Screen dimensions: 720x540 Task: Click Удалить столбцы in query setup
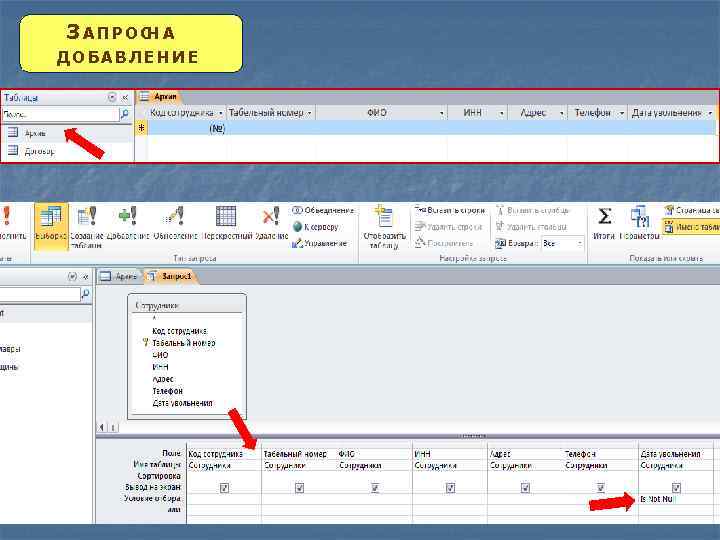coord(531,227)
